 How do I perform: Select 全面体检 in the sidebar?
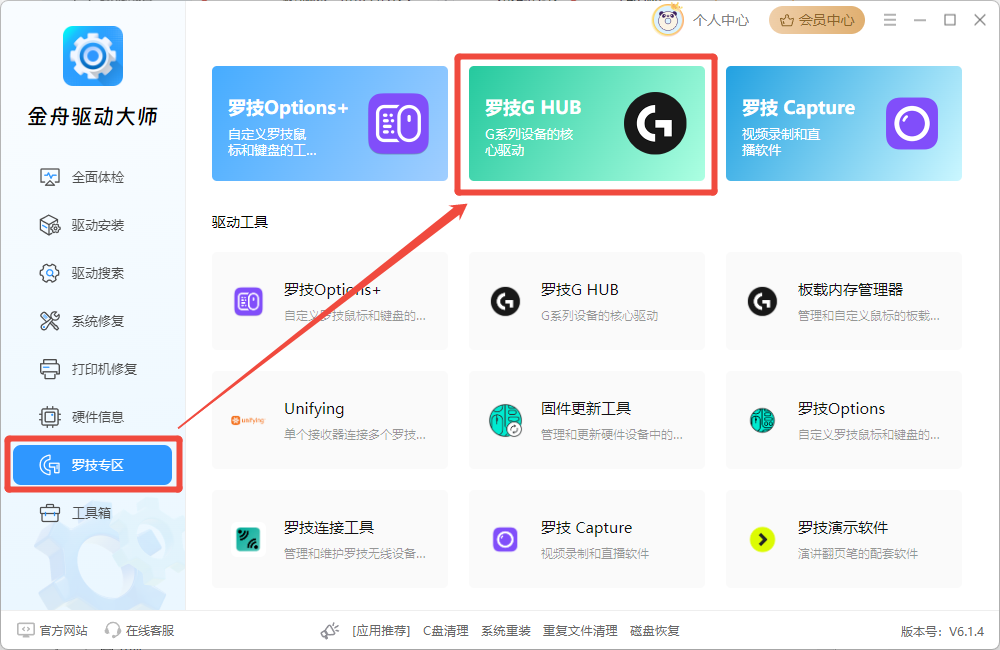click(96, 177)
